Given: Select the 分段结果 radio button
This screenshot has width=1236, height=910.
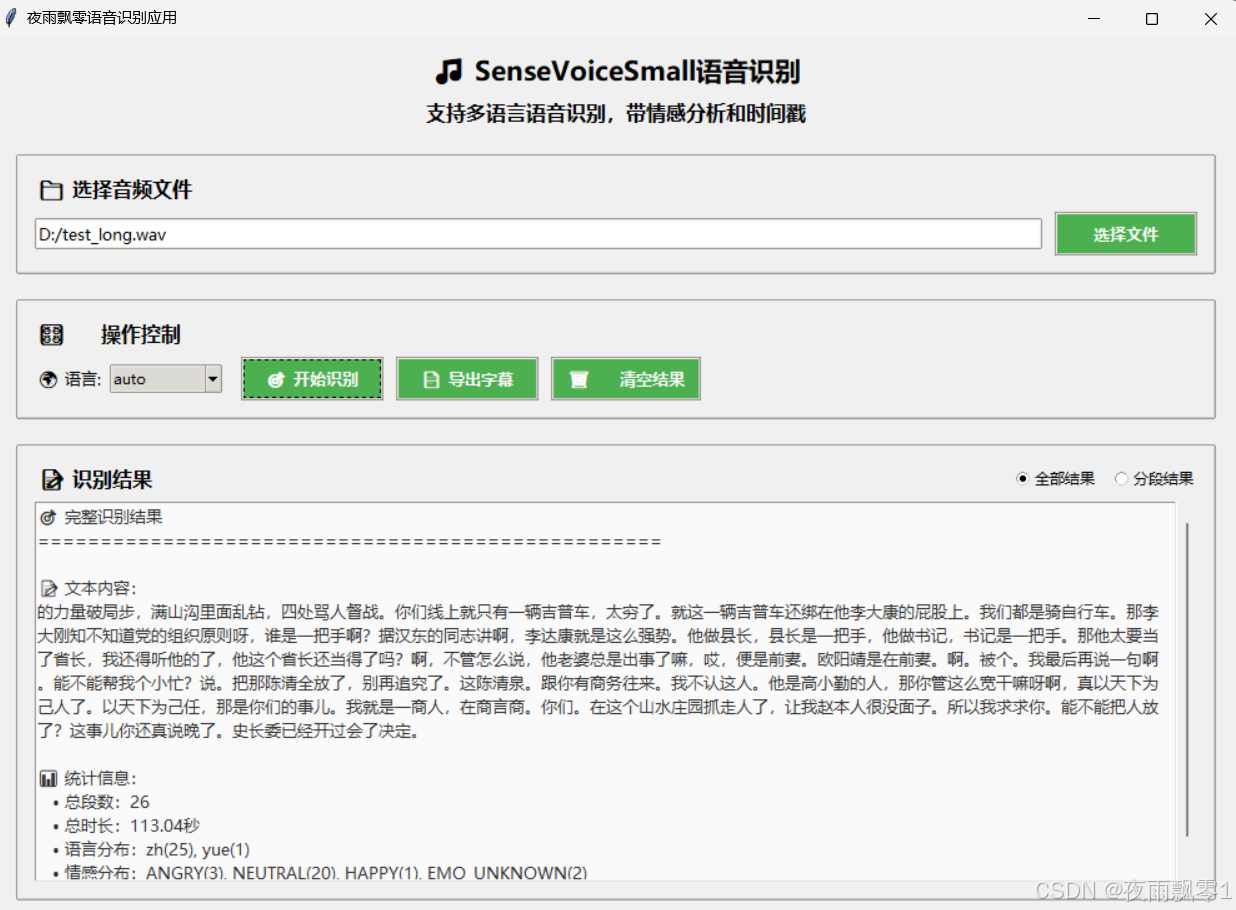Looking at the screenshot, I should (1122, 478).
